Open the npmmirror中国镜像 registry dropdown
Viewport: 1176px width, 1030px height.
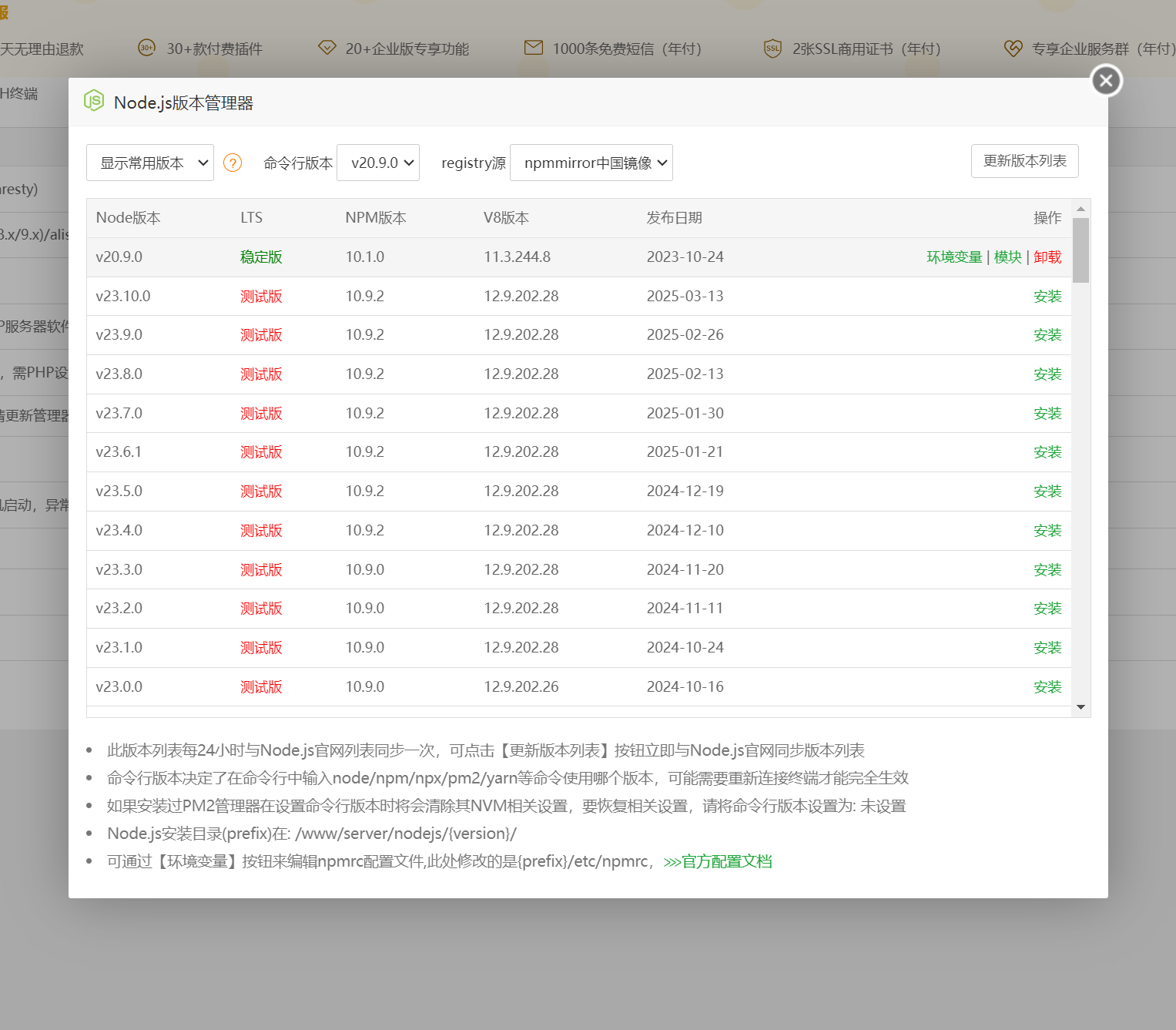(591, 163)
